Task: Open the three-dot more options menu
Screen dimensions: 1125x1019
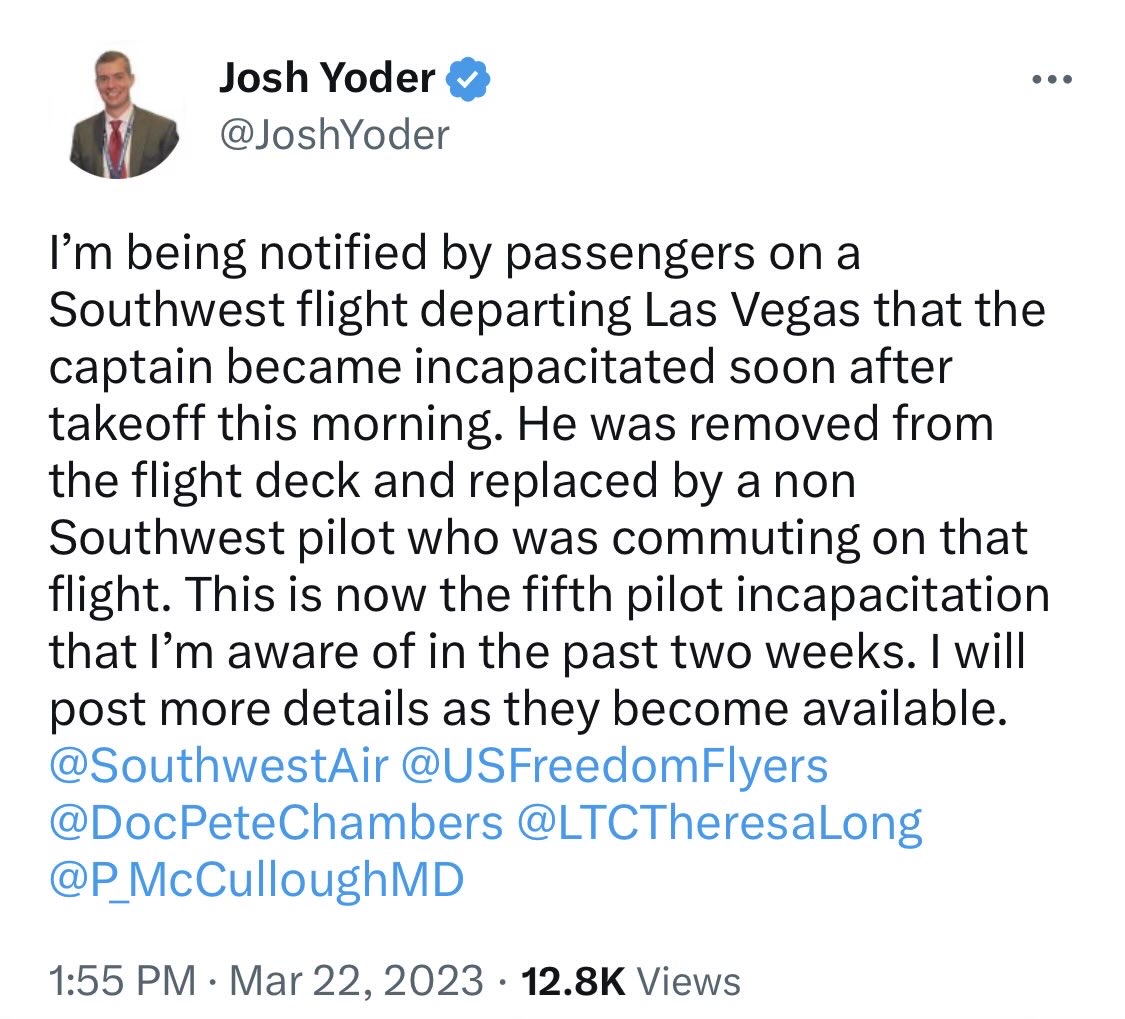Action: [x=1052, y=80]
